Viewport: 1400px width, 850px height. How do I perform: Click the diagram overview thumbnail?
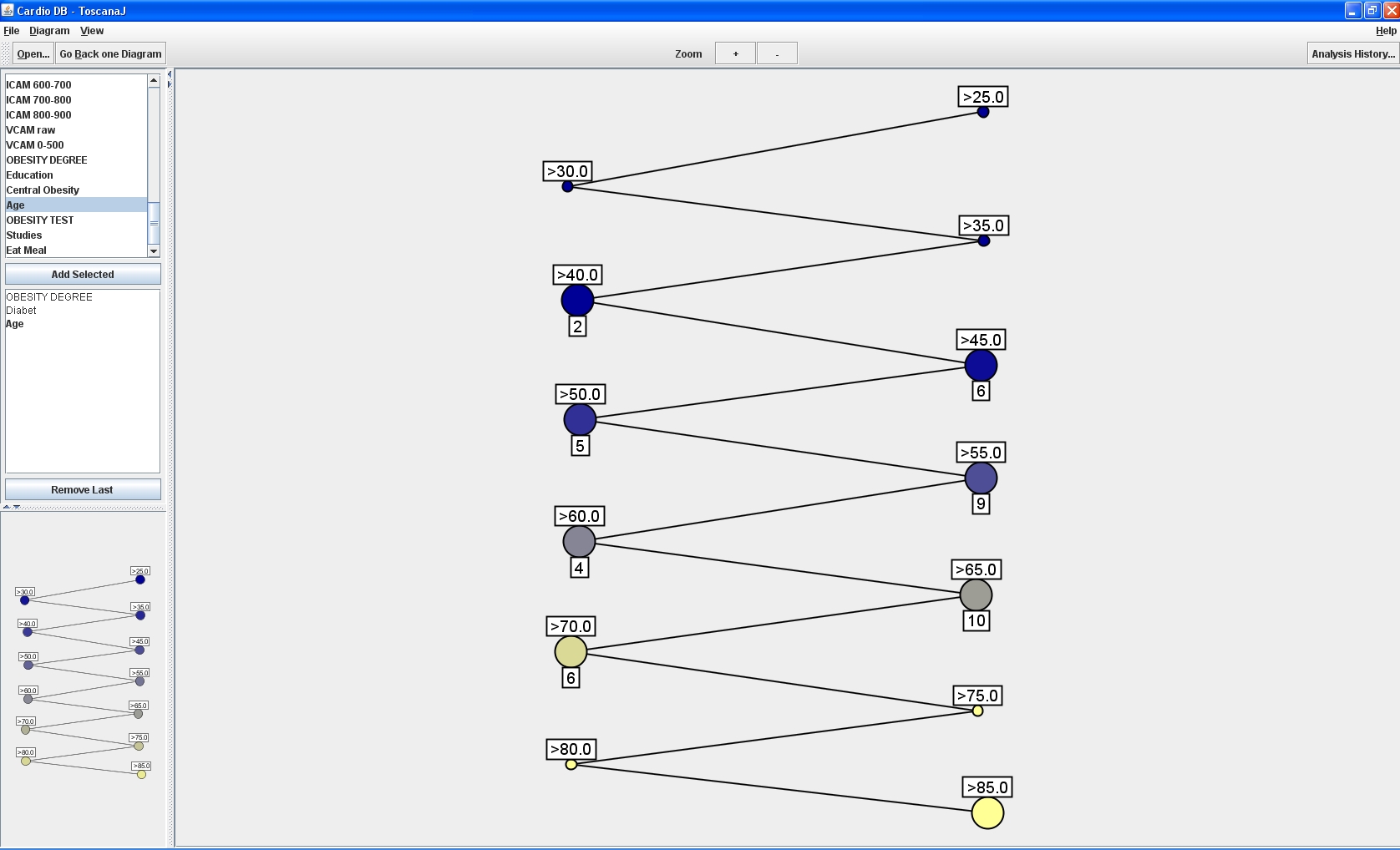(x=83, y=672)
